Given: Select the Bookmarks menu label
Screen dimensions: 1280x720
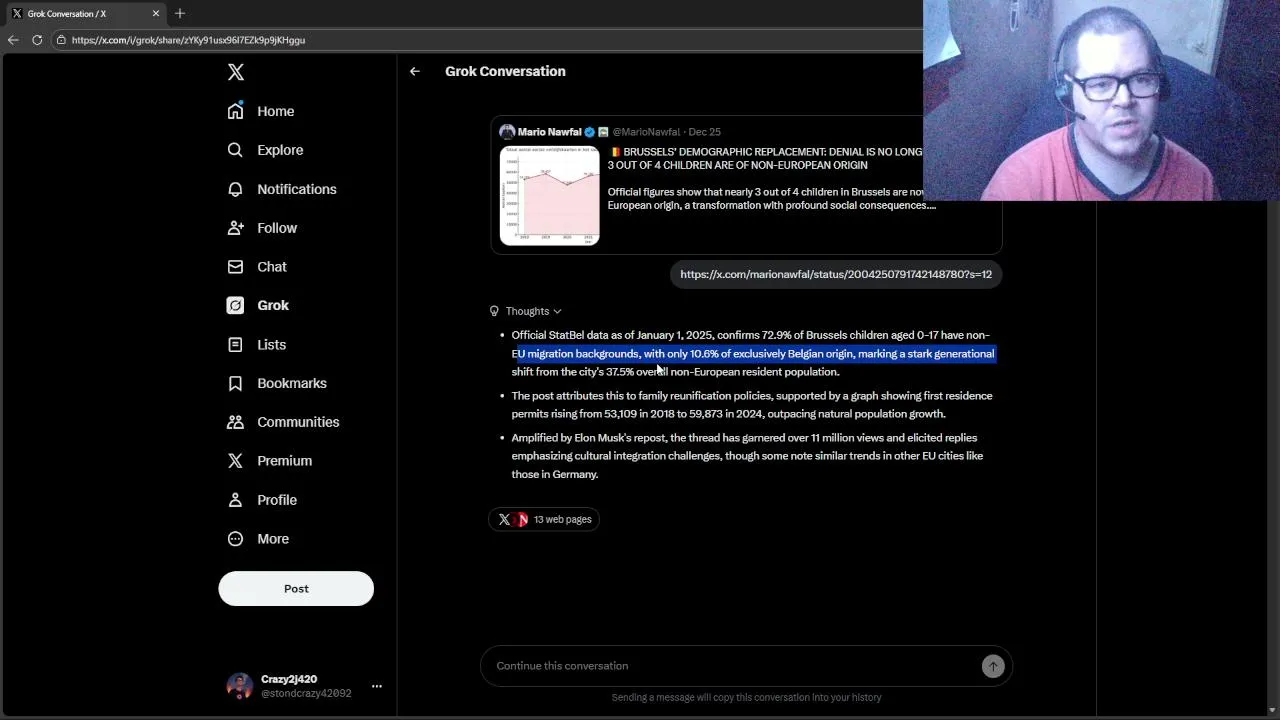Looking at the screenshot, I should (292, 383).
